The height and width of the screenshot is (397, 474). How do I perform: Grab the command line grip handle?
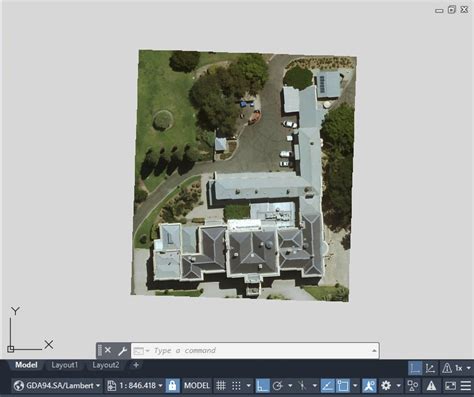click(100, 351)
